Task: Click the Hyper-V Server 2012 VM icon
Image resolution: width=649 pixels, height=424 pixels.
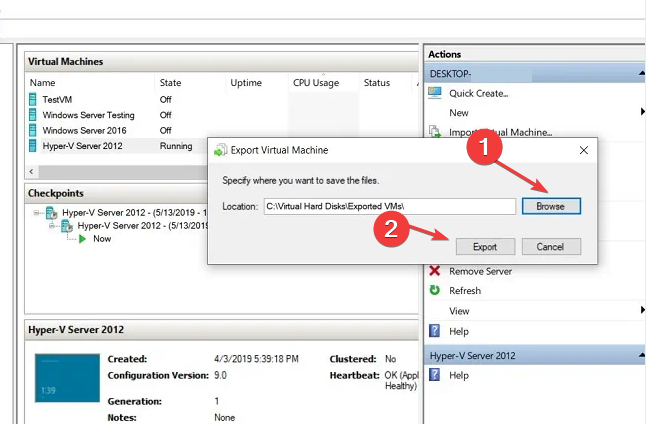Action: click(32, 146)
